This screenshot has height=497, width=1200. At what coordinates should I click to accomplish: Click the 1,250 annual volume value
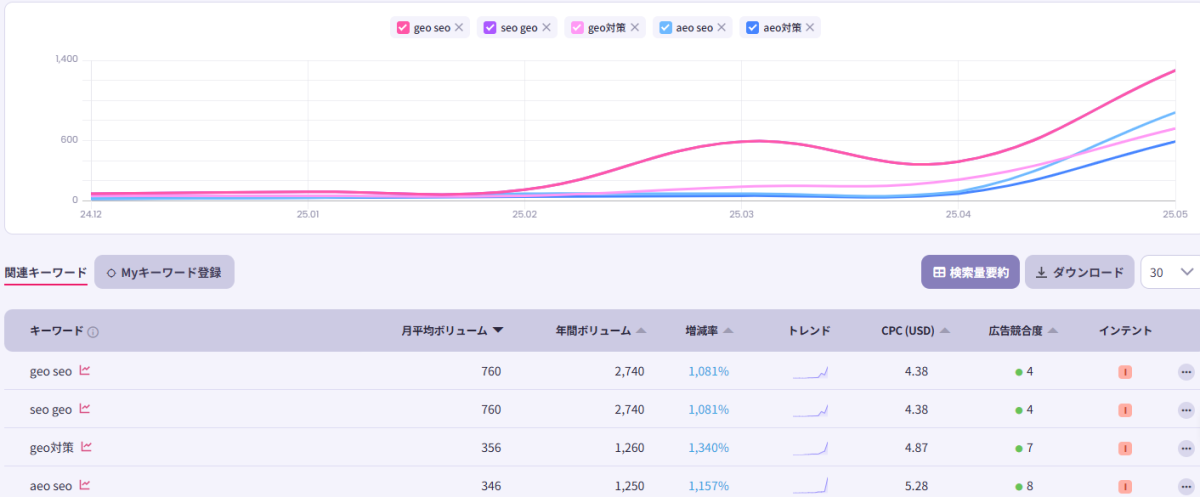pos(629,486)
